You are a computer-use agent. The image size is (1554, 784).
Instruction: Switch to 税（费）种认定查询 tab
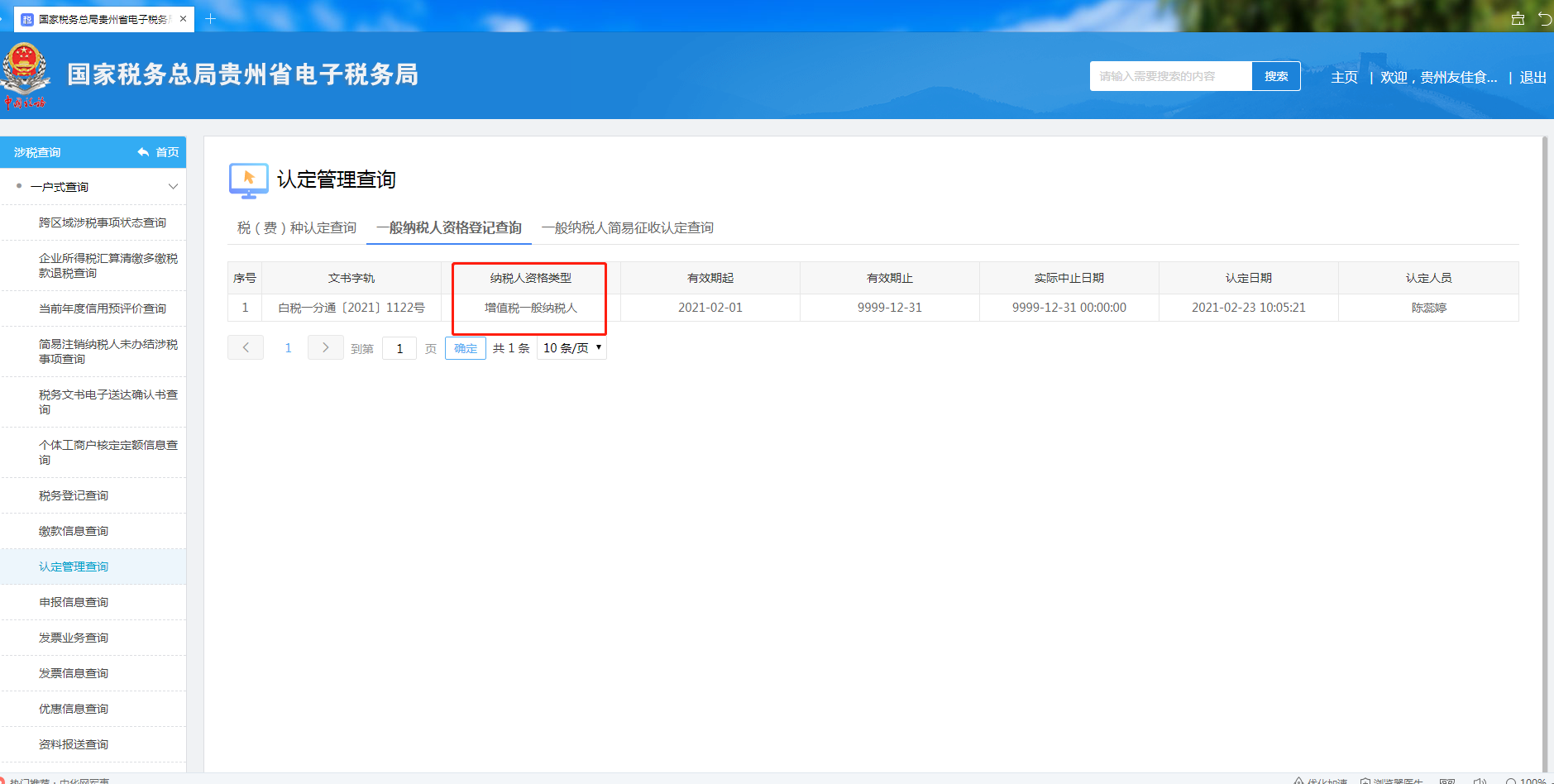pyautogui.click(x=296, y=227)
